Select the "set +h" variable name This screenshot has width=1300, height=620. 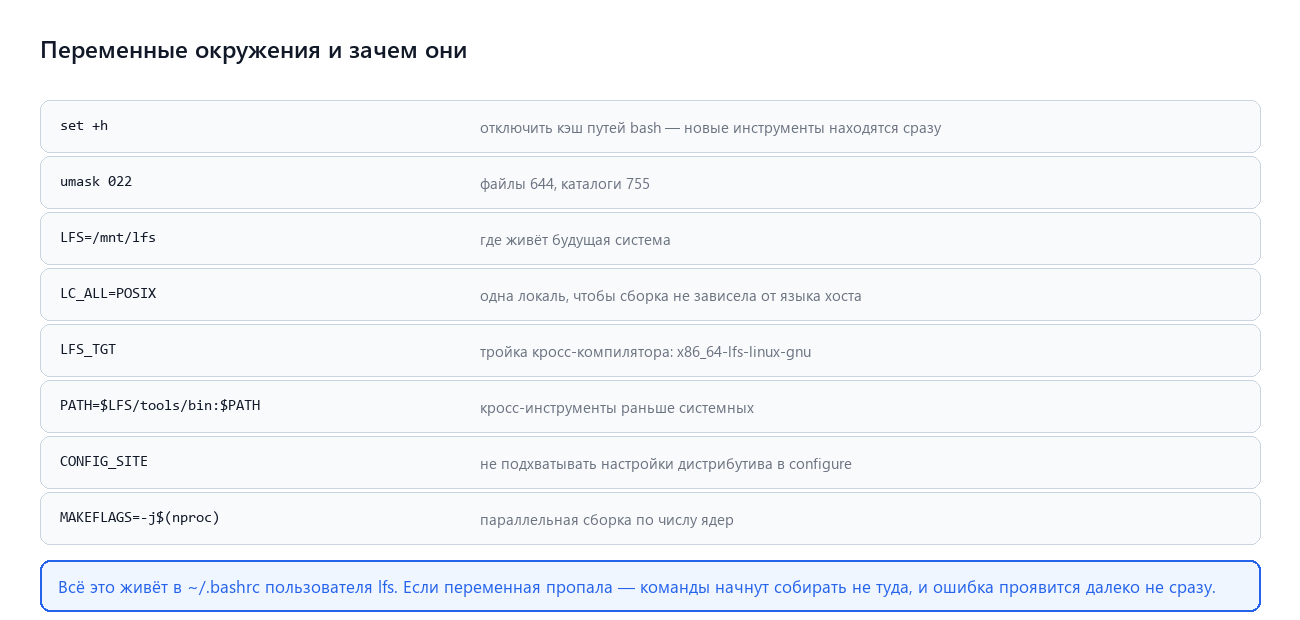coord(84,126)
